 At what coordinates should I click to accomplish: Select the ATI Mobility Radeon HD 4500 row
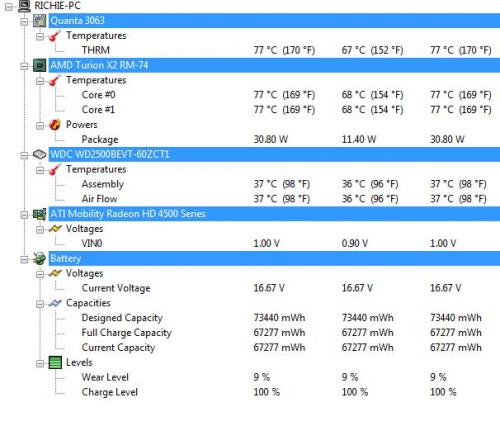(274, 214)
